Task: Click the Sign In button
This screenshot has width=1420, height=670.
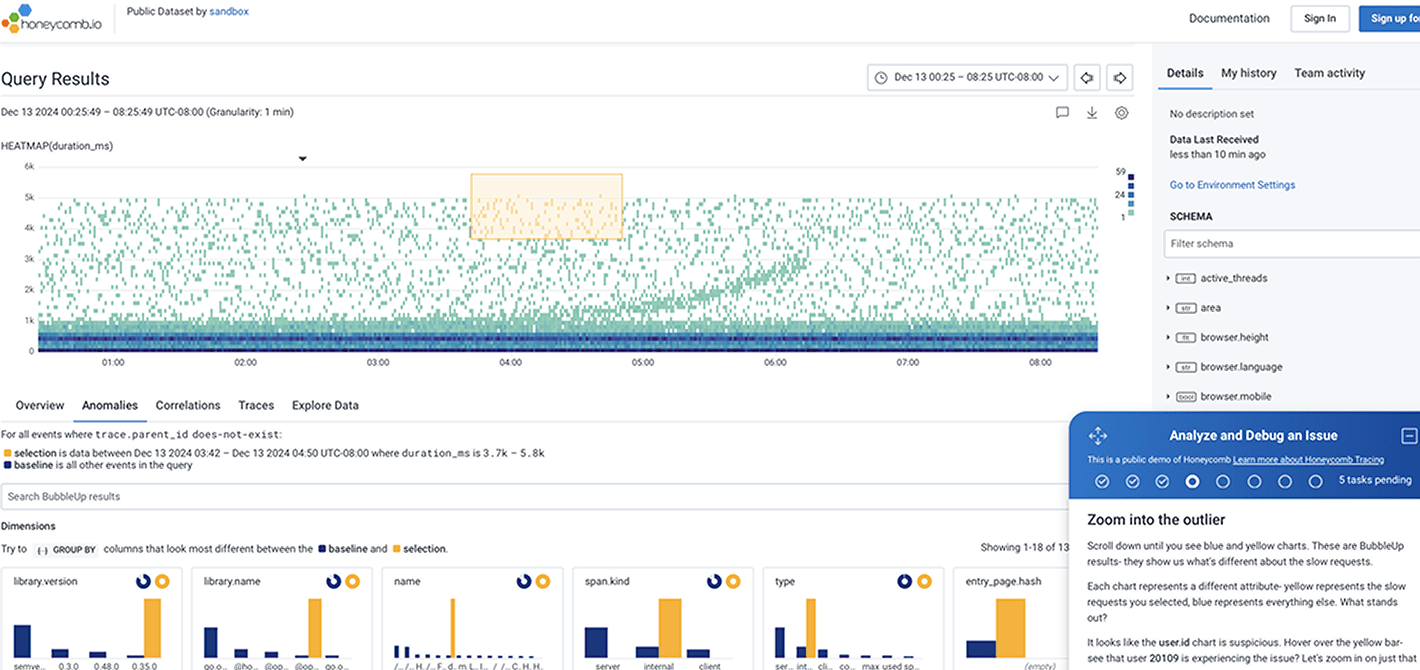Action: point(1320,18)
